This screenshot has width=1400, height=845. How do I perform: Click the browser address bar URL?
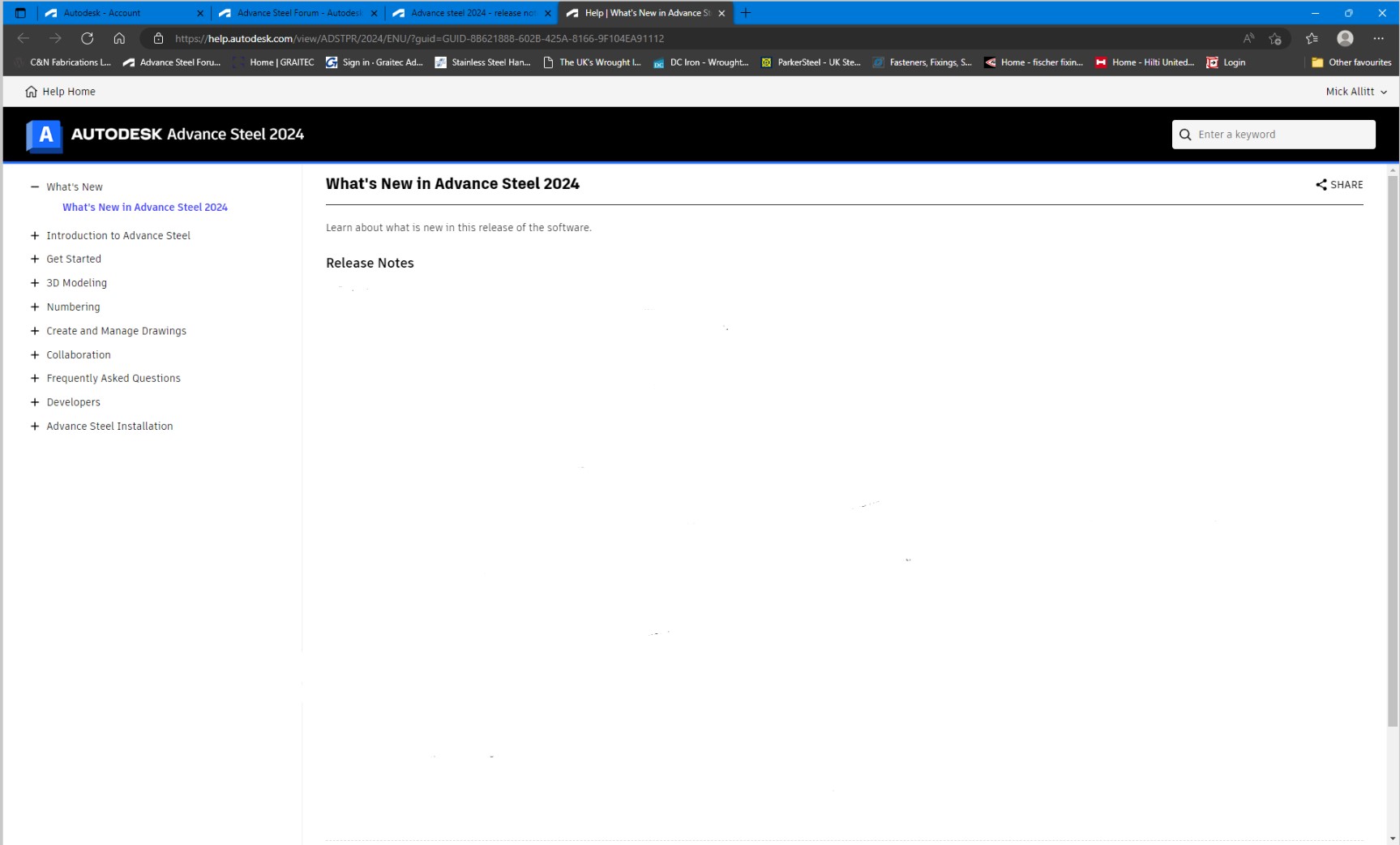pyautogui.click(x=419, y=38)
